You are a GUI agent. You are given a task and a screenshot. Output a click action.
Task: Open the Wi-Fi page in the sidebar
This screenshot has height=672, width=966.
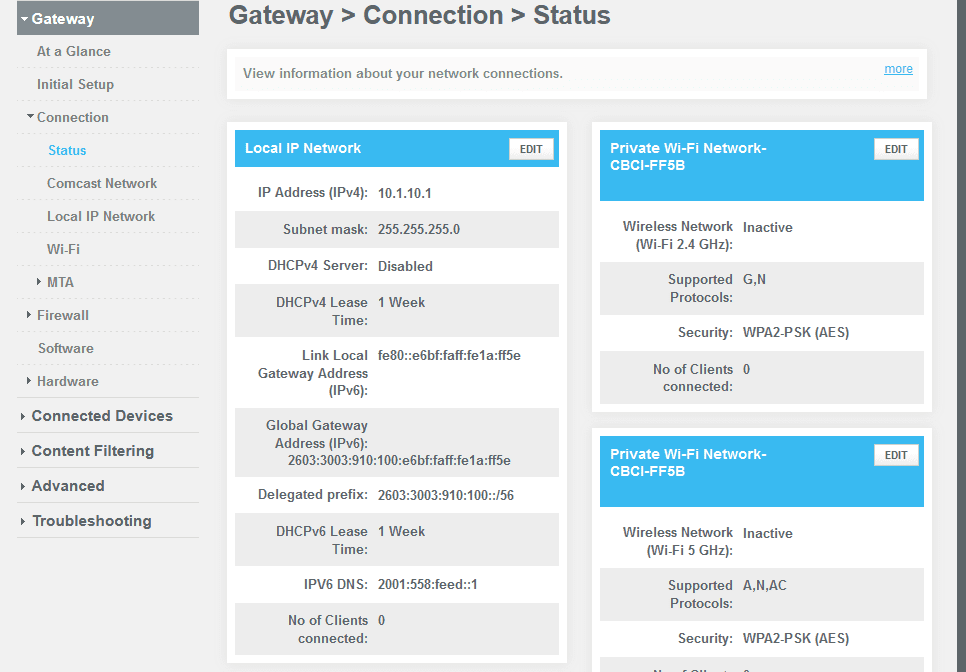(63, 249)
